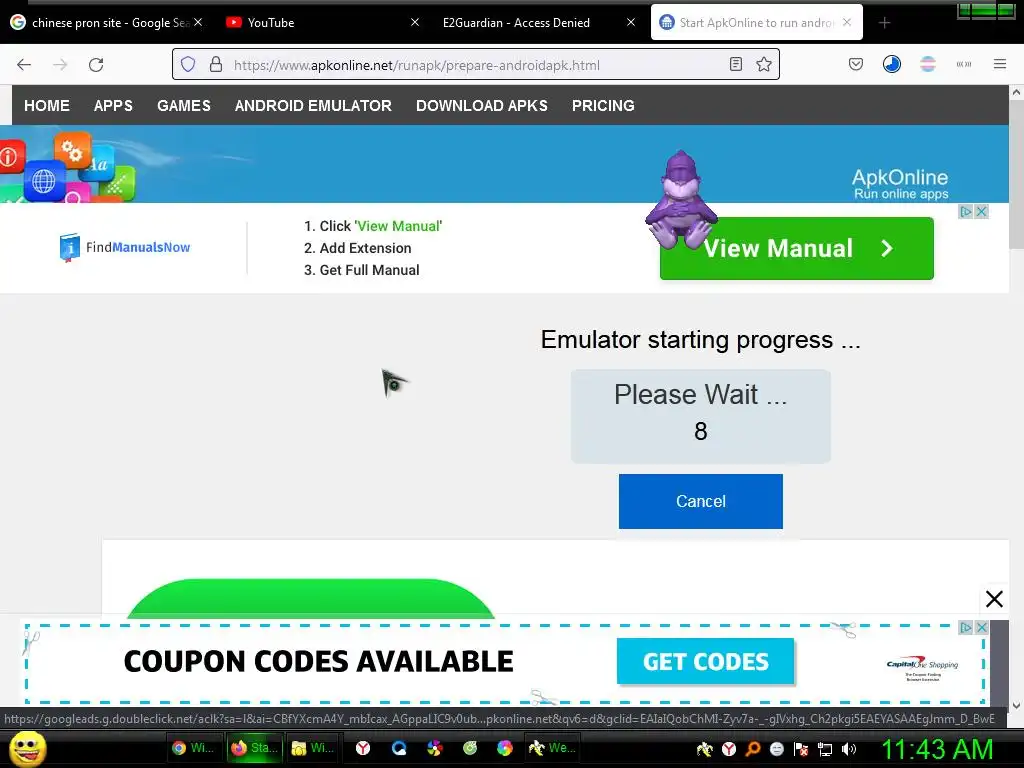
Task: Launch the blue Q quick-launch icon
Action: coord(399,748)
